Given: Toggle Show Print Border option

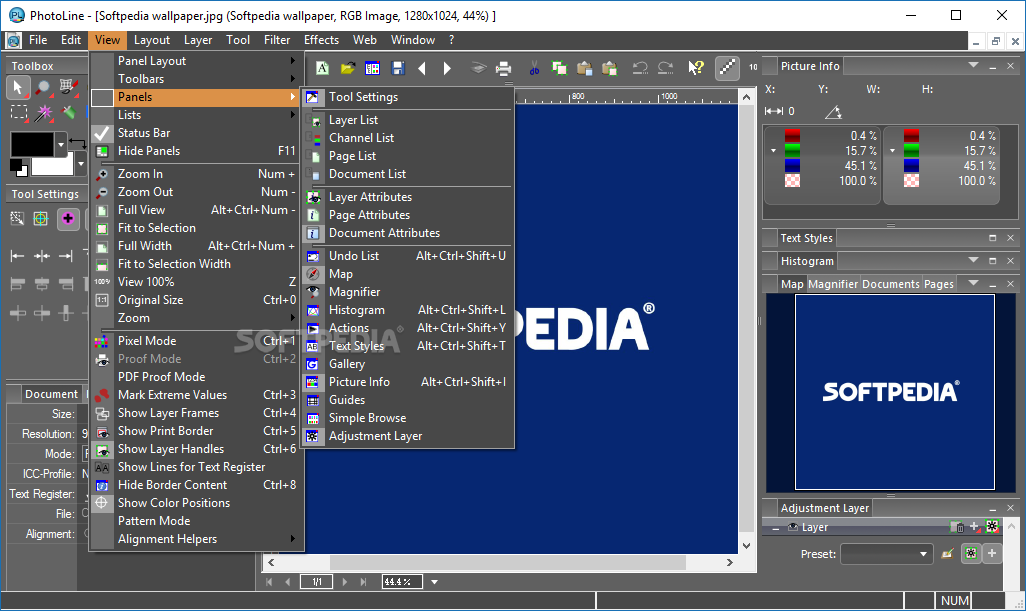Looking at the screenshot, I should [196, 431].
